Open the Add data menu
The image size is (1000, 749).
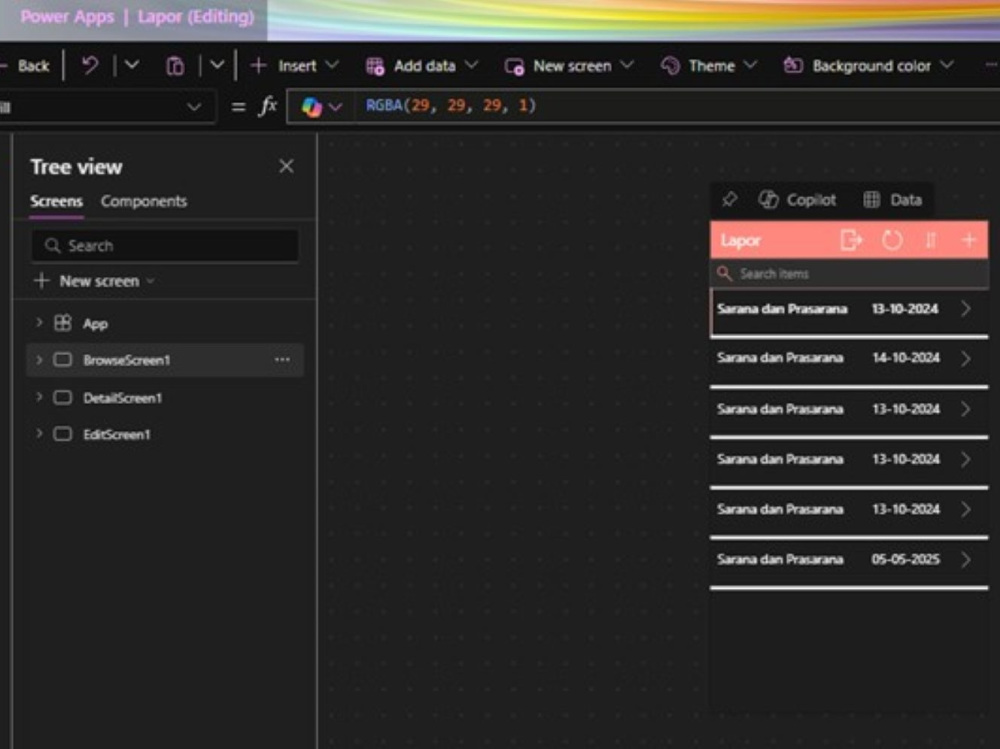point(422,66)
